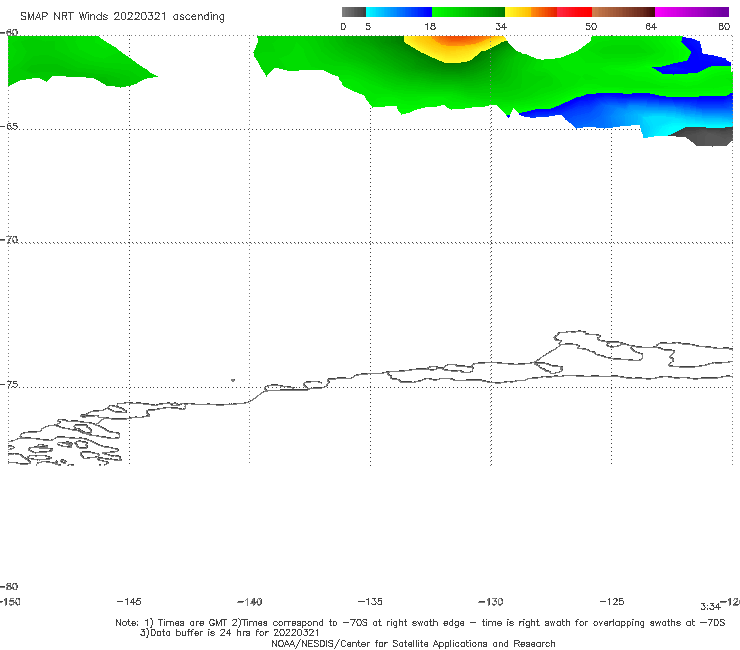
Task: Click the color bar label '64'
Action: [x=651, y=26]
